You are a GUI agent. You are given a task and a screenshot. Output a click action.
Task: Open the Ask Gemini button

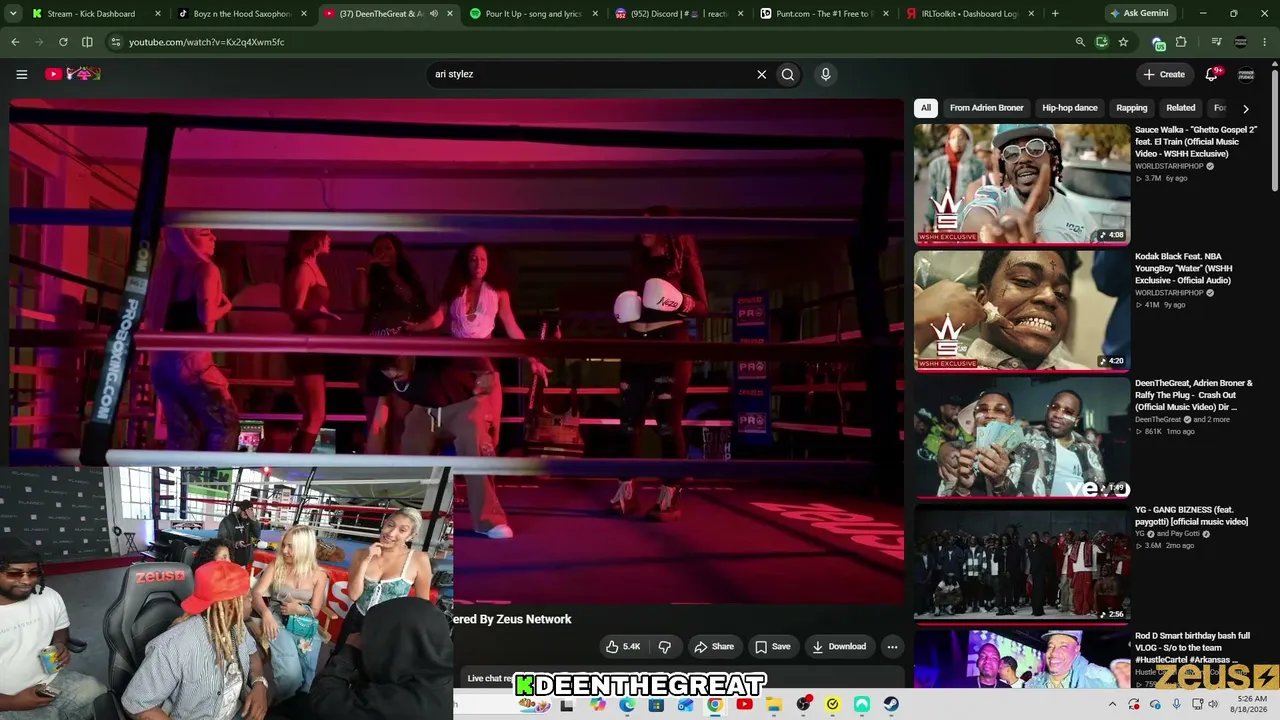coord(1141,14)
